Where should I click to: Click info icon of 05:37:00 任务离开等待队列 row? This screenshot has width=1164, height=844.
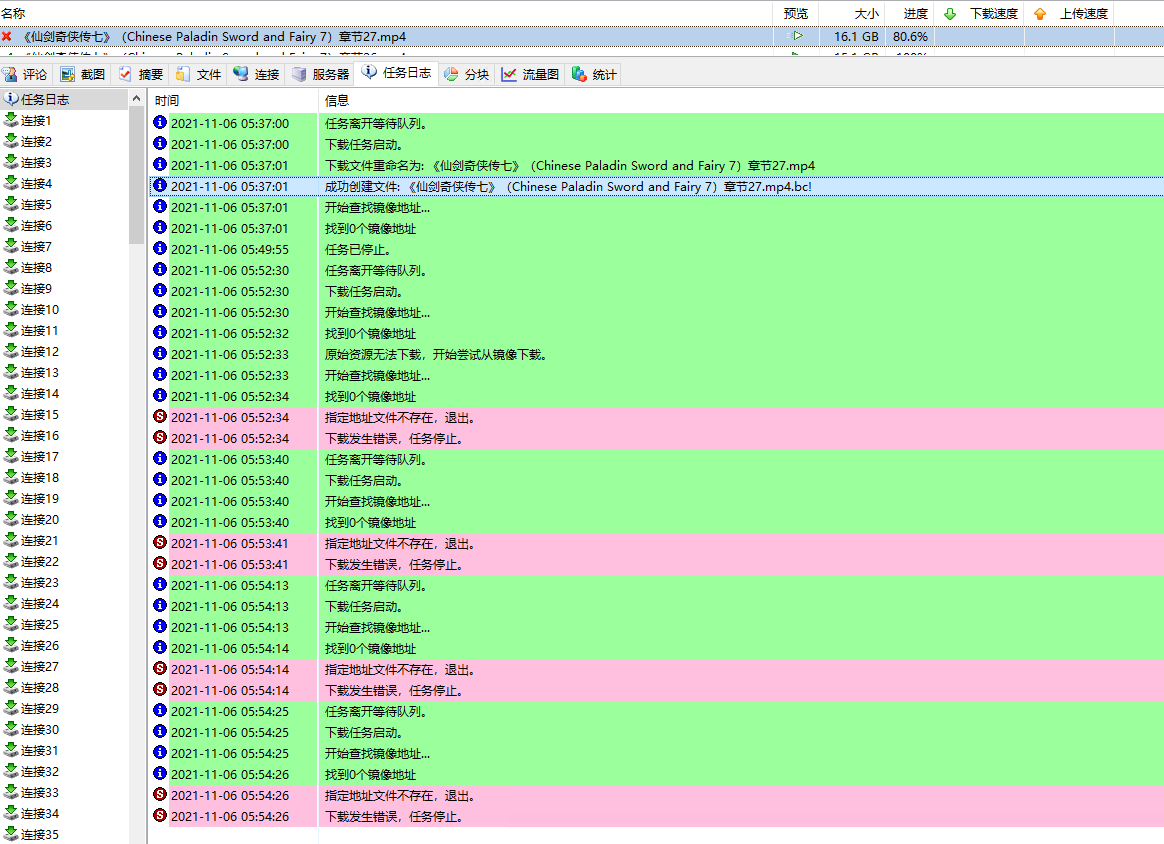point(160,122)
